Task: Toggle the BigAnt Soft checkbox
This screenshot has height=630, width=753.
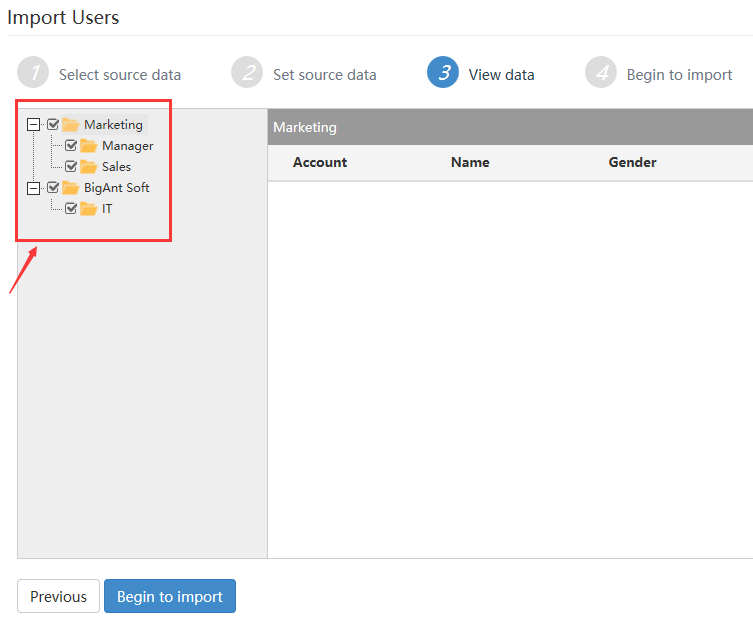Action: pos(53,187)
